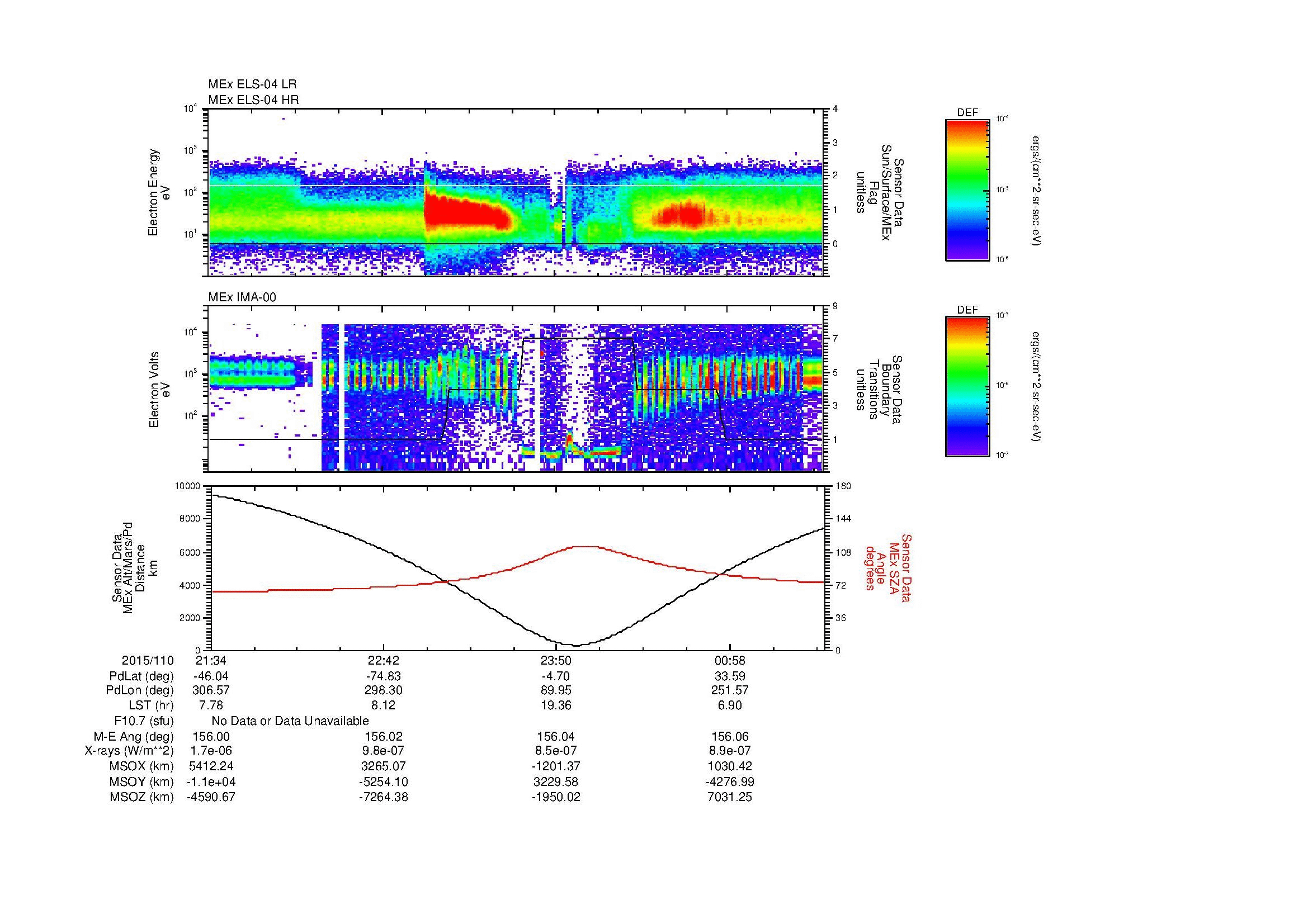Click the 'M-E Ang (deg)' row label
The height and width of the screenshot is (924, 1308).
[x=134, y=736]
